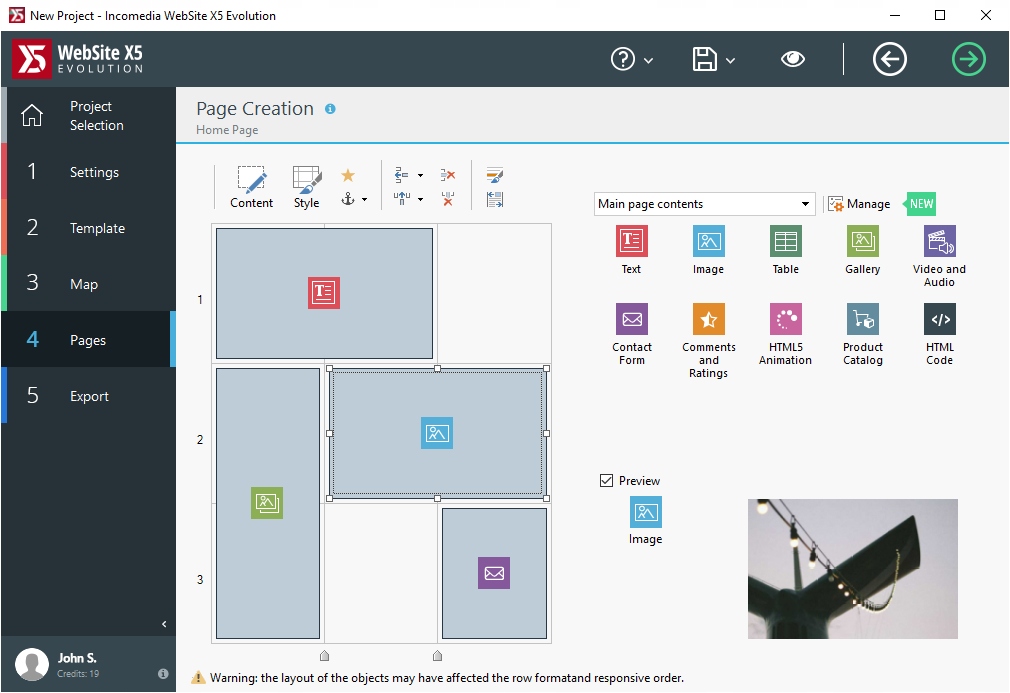The width and height of the screenshot is (1010, 693).
Task: Select the contact form cell in grid
Action: click(494, 573)
